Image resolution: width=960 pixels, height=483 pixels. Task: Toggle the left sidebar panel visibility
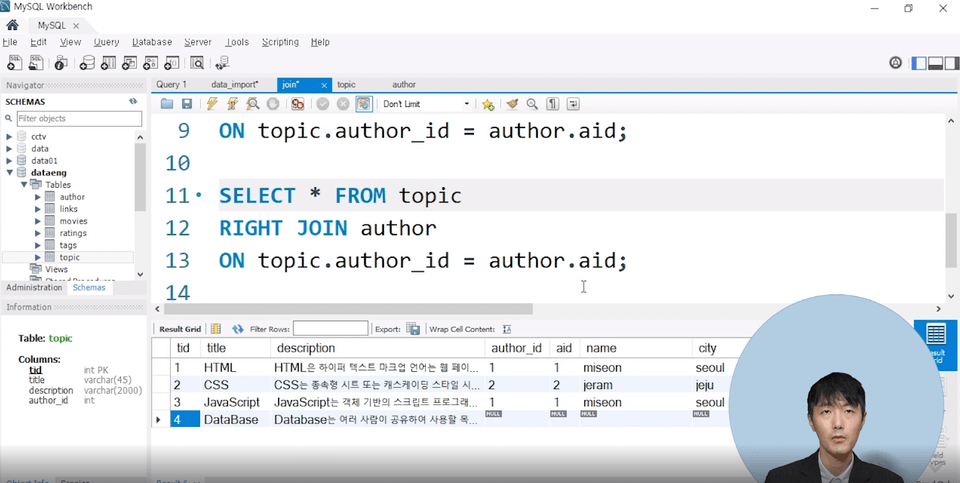(919, 63)
